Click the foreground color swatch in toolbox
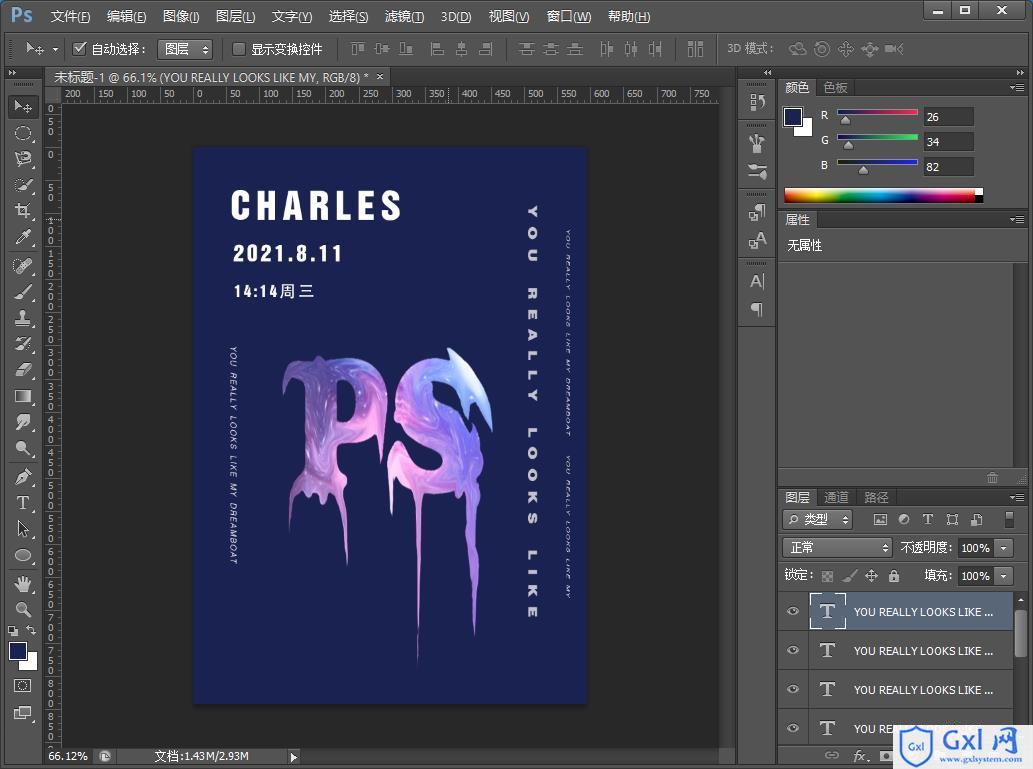The image size is (1033, 769). (x=18, y=650)
